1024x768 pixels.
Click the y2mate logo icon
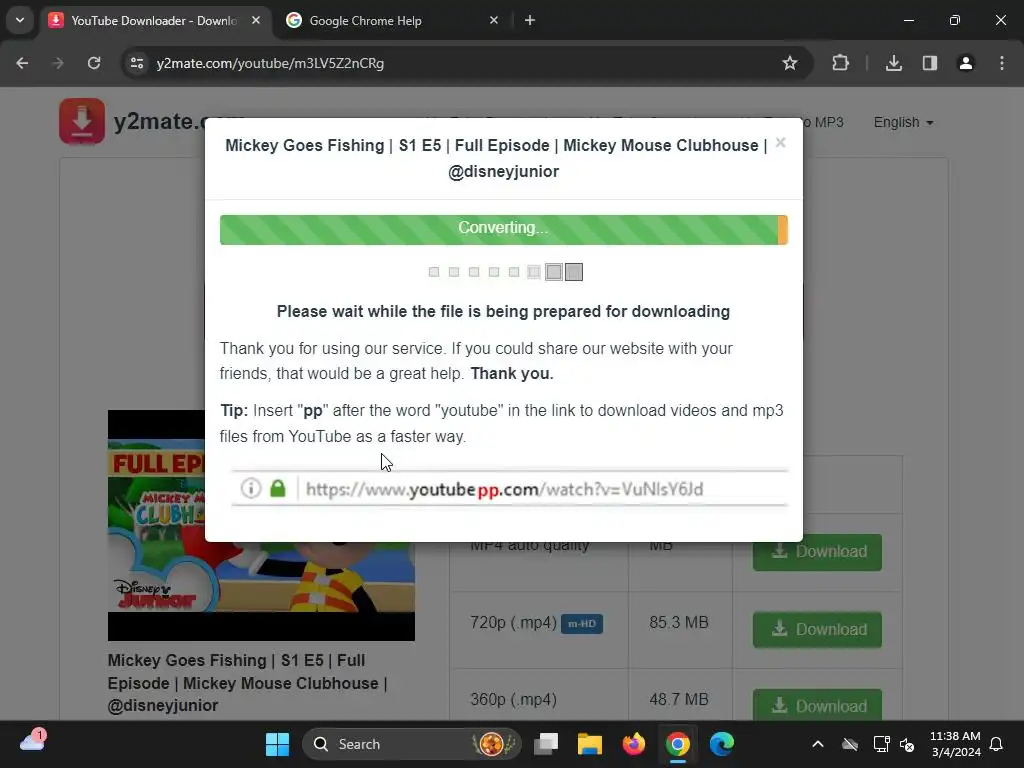[82, 121]
